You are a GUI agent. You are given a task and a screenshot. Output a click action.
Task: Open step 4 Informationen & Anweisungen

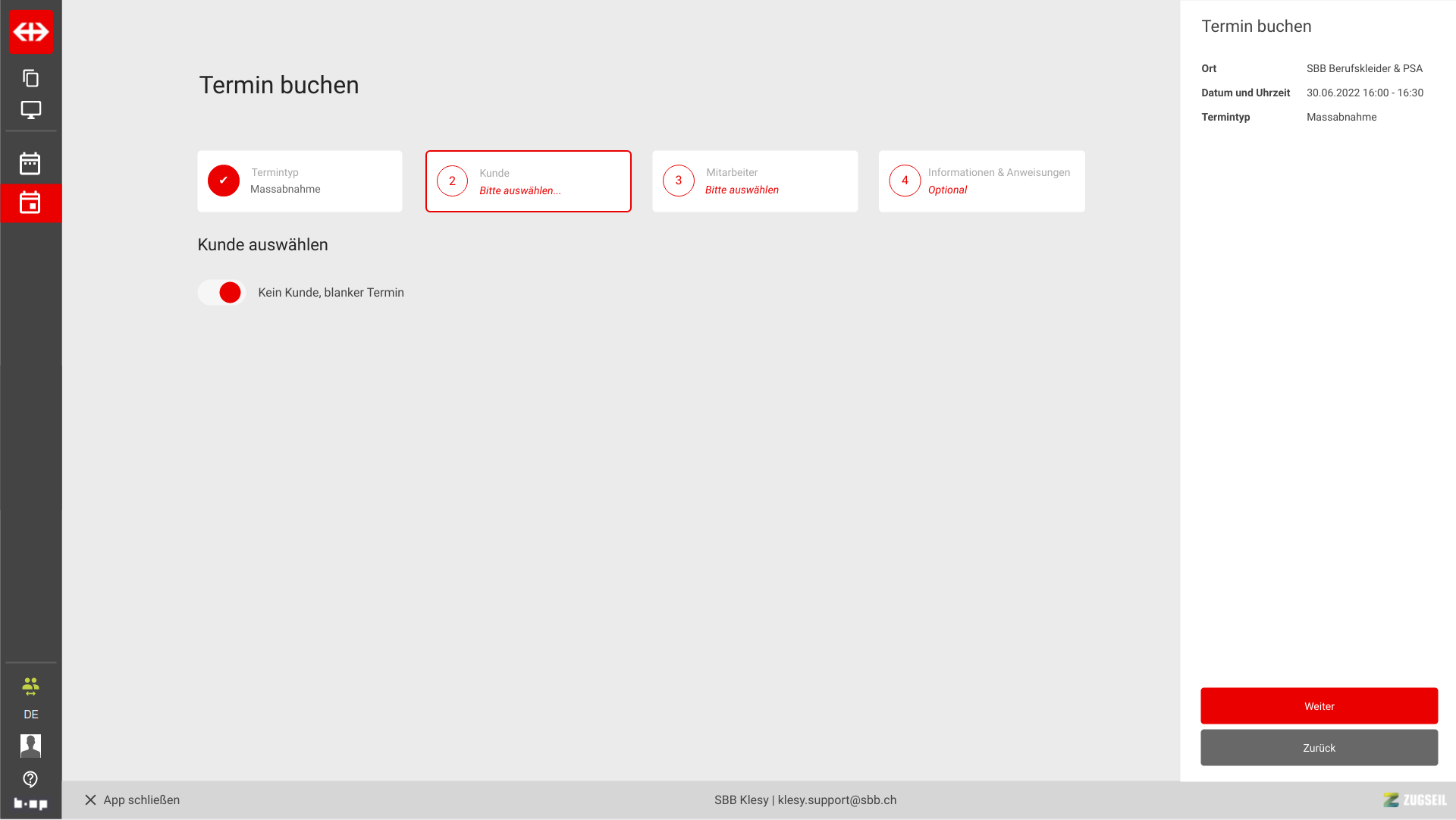point(981,181)
